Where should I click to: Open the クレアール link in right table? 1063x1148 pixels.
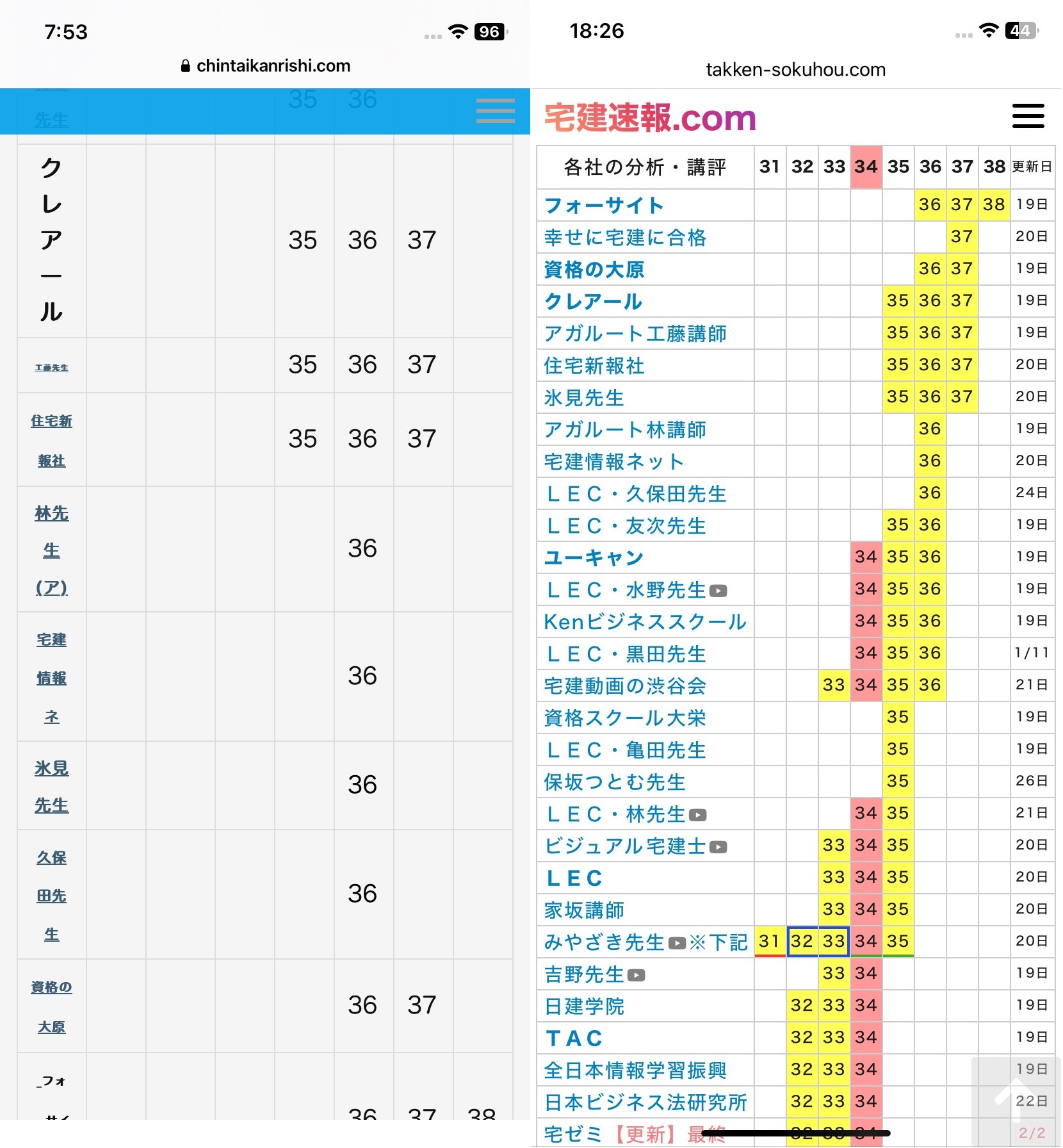[x=592, y=302]
